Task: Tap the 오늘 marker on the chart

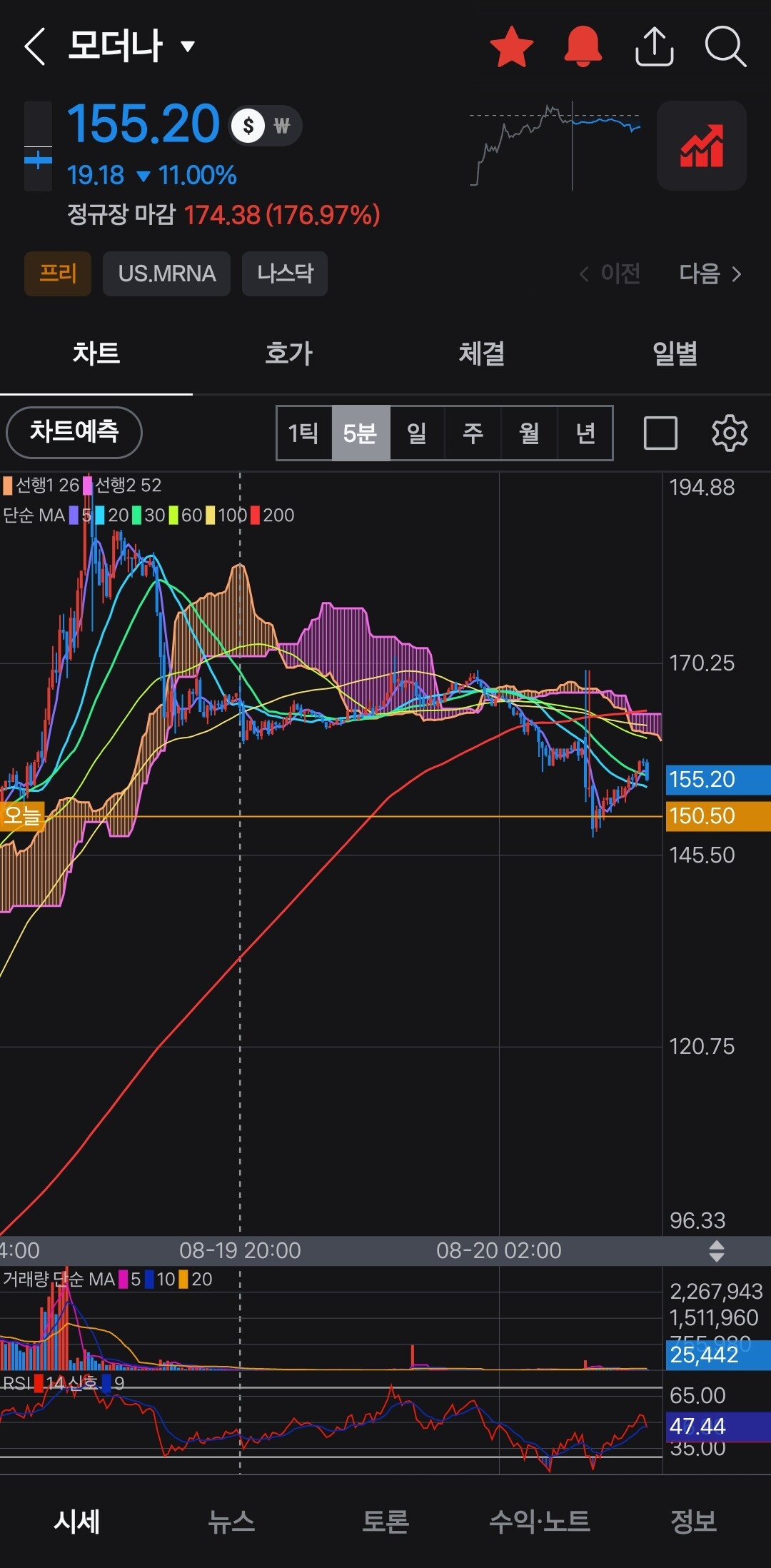Action: coord(22,815)
